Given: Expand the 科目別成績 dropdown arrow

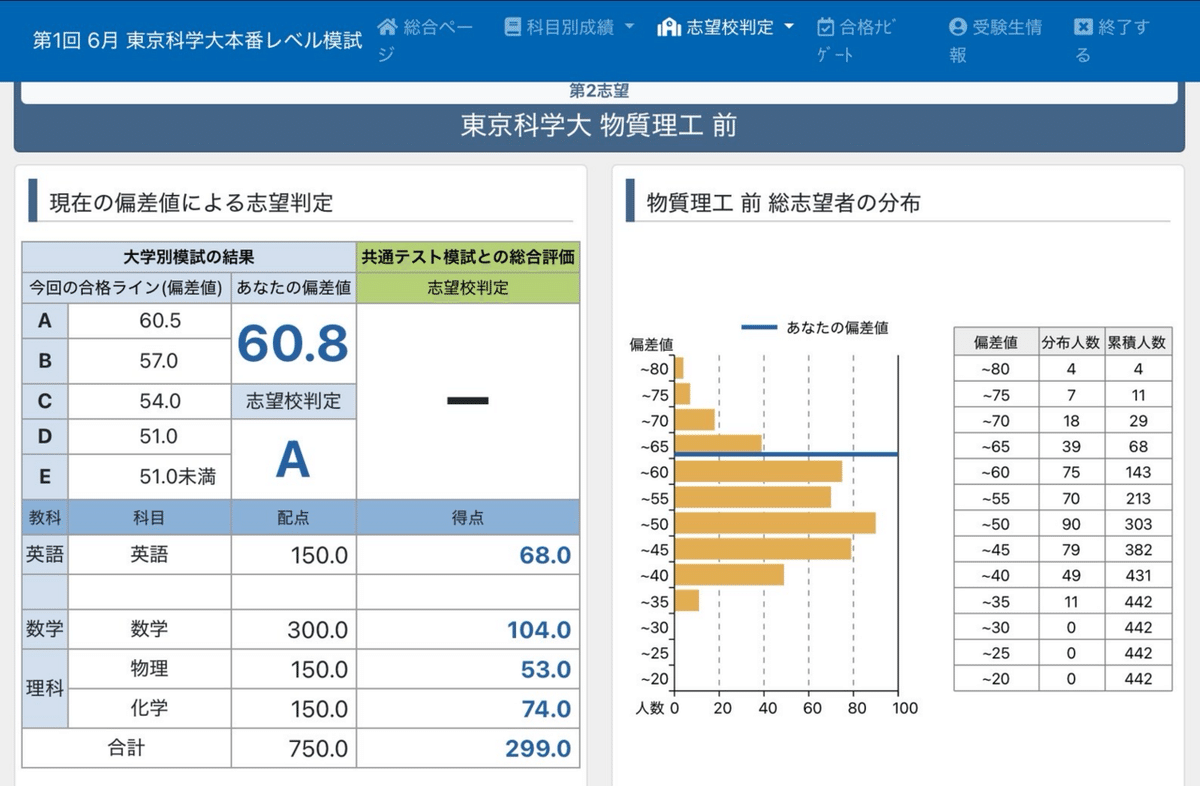Looking at the screenshot, I should click(629, 27).
